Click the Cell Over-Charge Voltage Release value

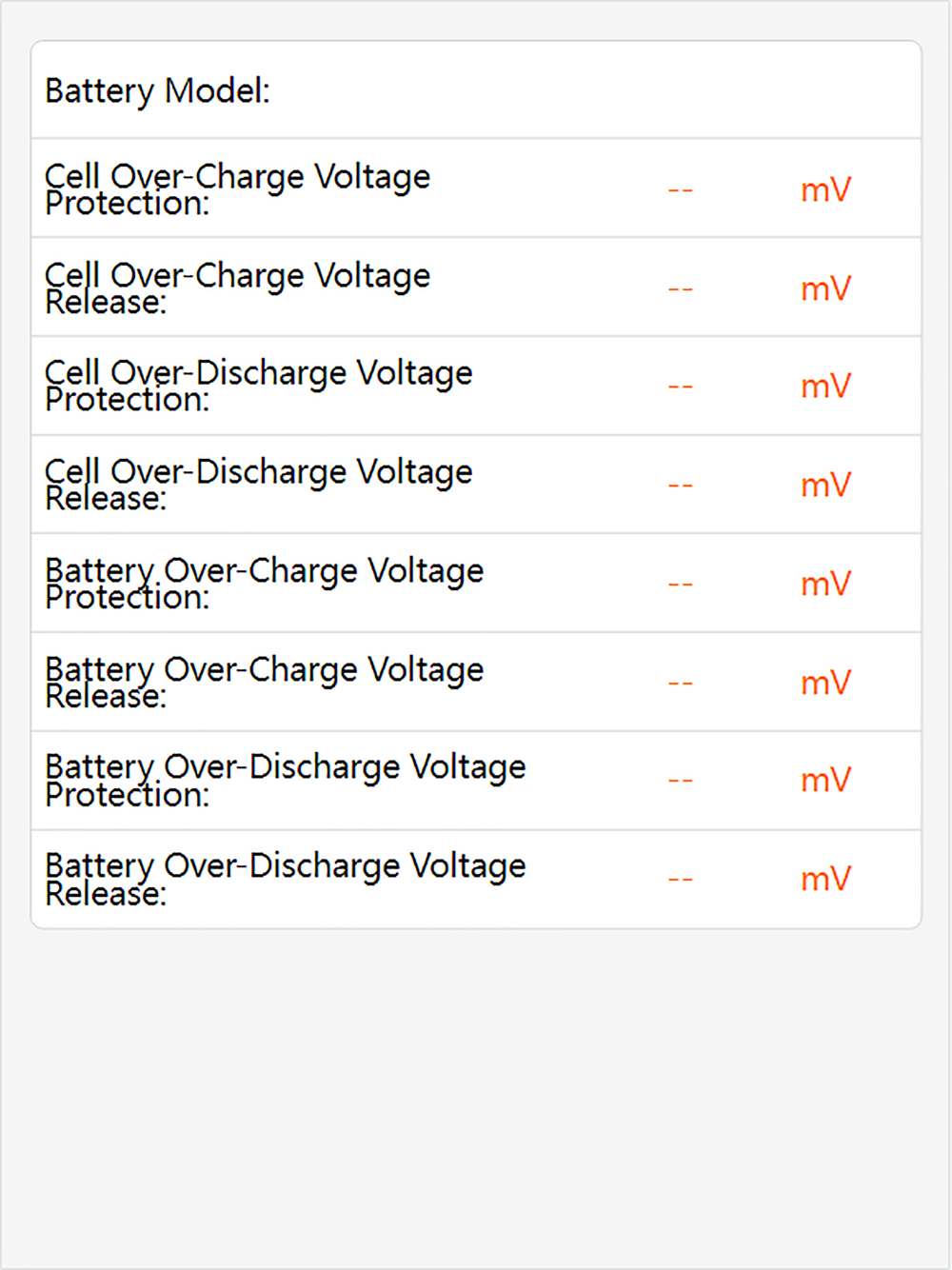pyautogui.click(x=680, y=289)
